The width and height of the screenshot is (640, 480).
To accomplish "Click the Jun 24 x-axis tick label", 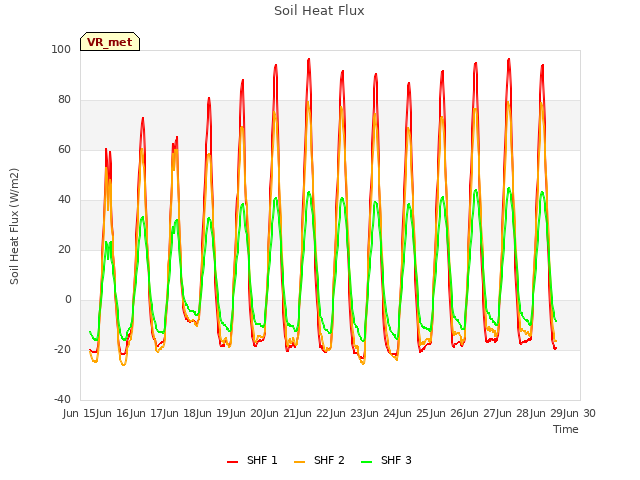I will click(380, 413).
